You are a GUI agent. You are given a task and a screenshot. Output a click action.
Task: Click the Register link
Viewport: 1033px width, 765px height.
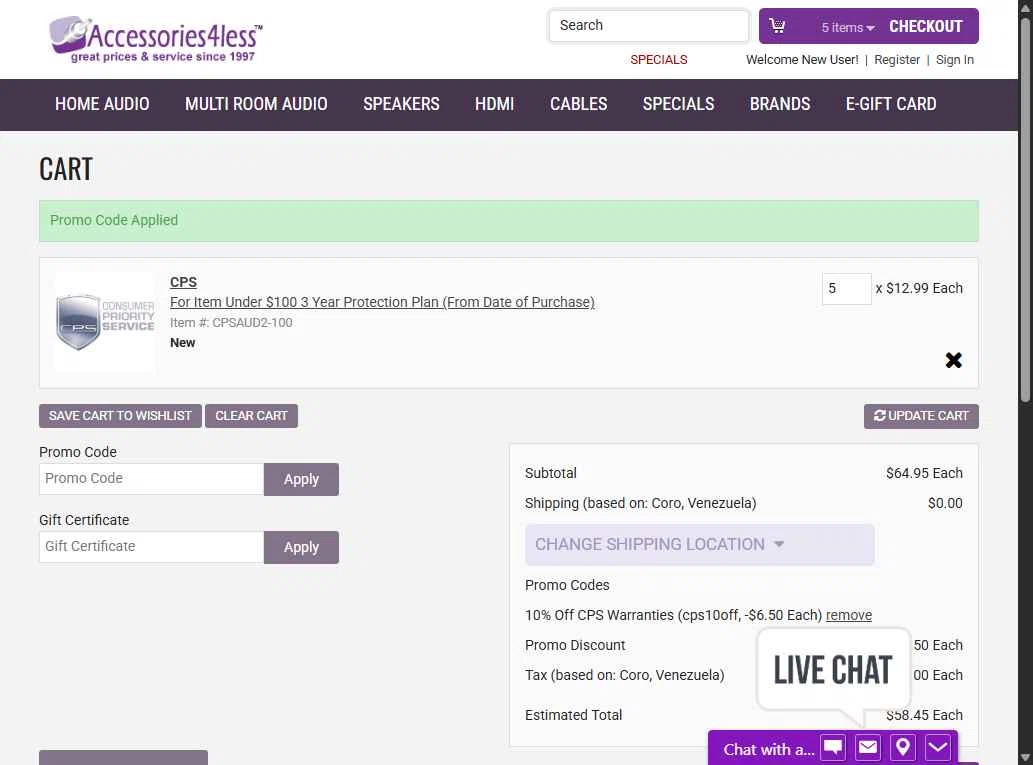click(897, 60)
